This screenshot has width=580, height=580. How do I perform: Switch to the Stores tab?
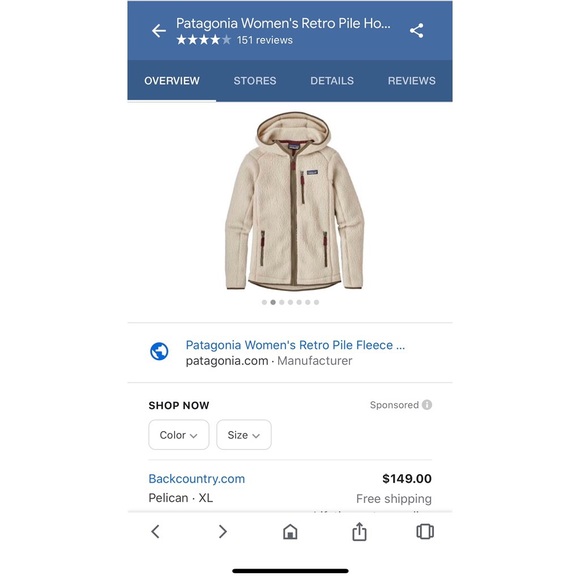(x=255, y=81)
